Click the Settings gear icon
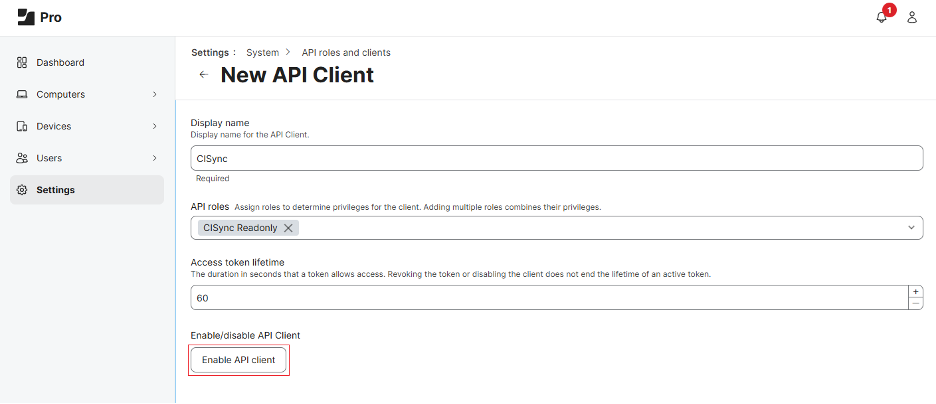The height and width of the screenshot is (404, 936). tap(22, 190)
